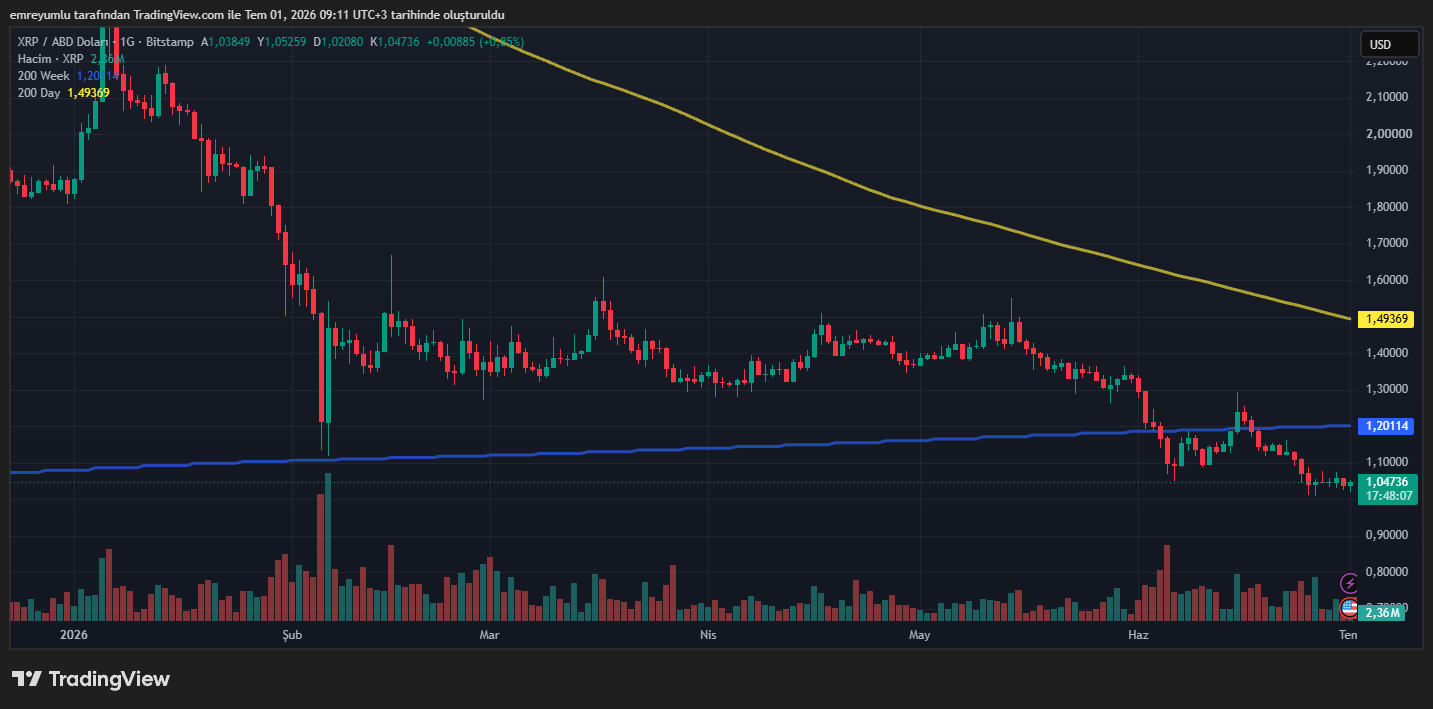This screenshot has width=1433, height=709.
Task: Click the 1,90000 price scale label
Action: click(1388, 170)
